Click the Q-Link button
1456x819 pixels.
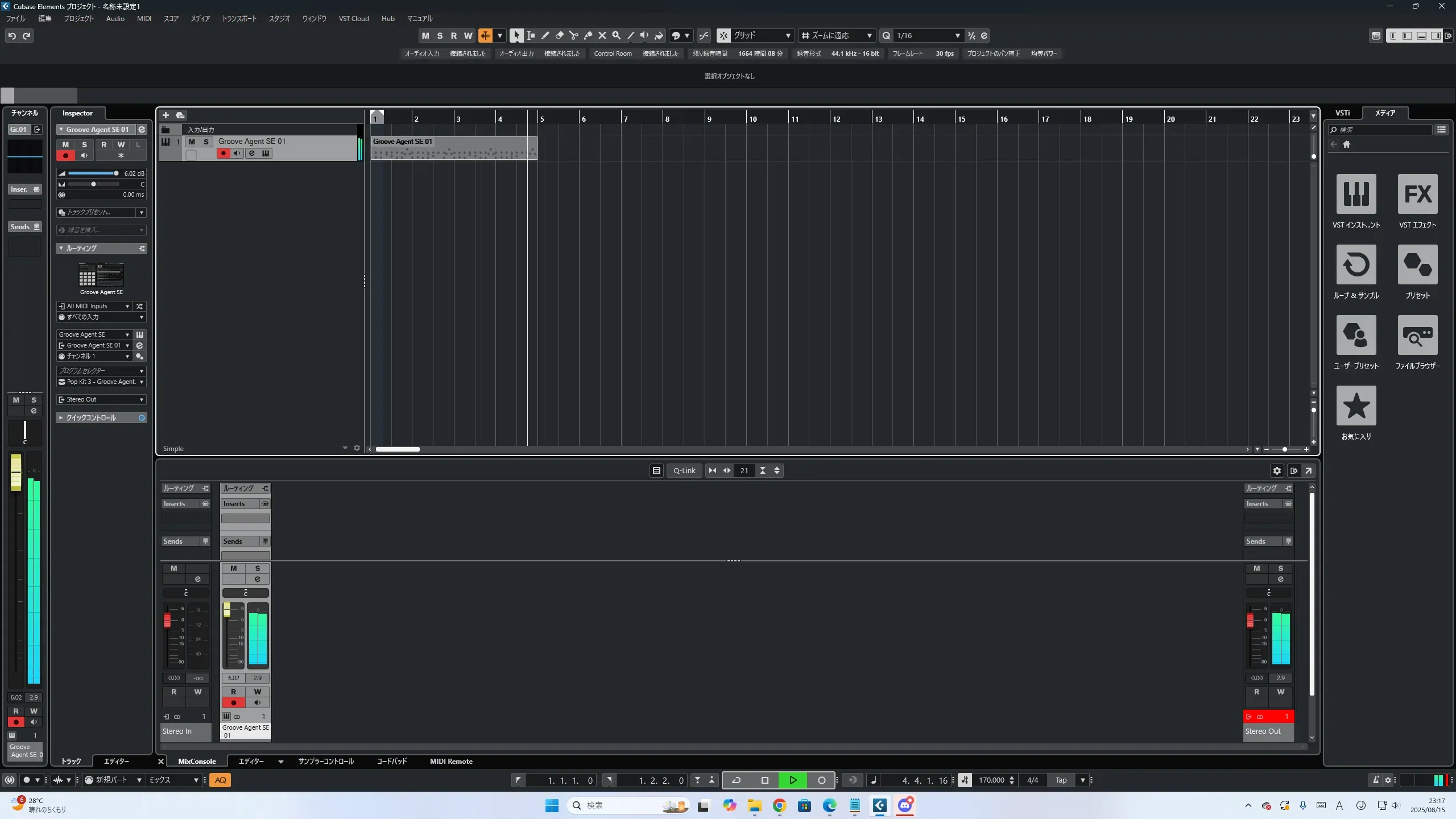(684, 470)
